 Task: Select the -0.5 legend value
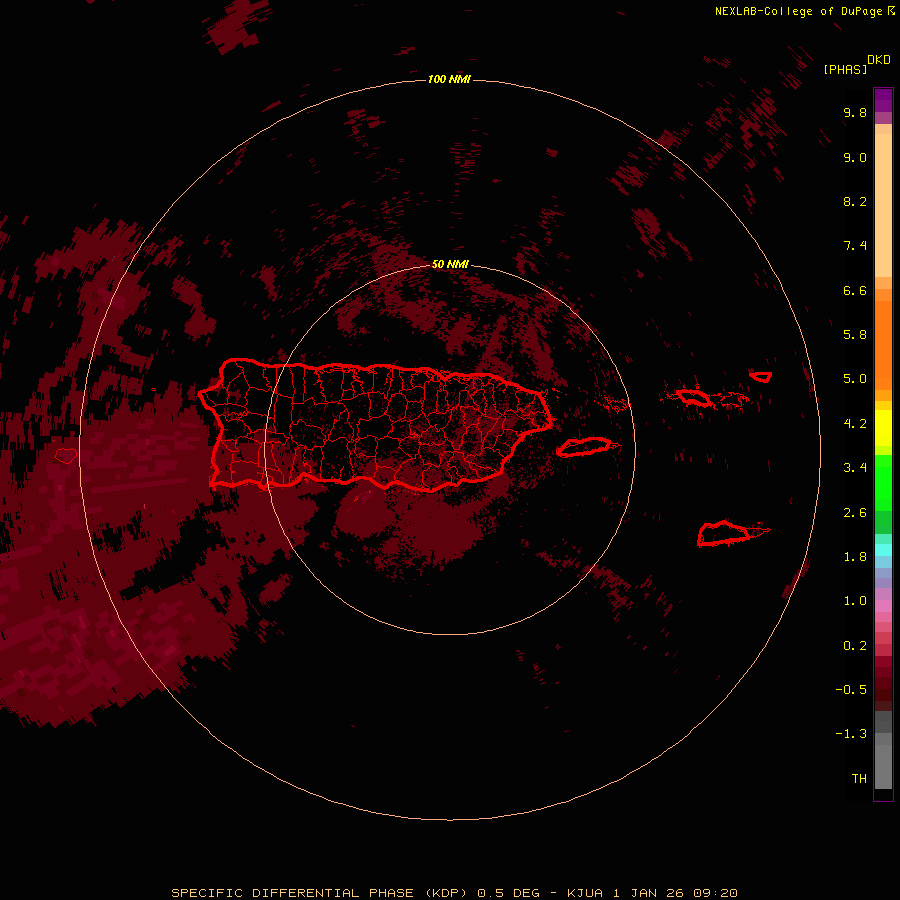click(851, 690)
